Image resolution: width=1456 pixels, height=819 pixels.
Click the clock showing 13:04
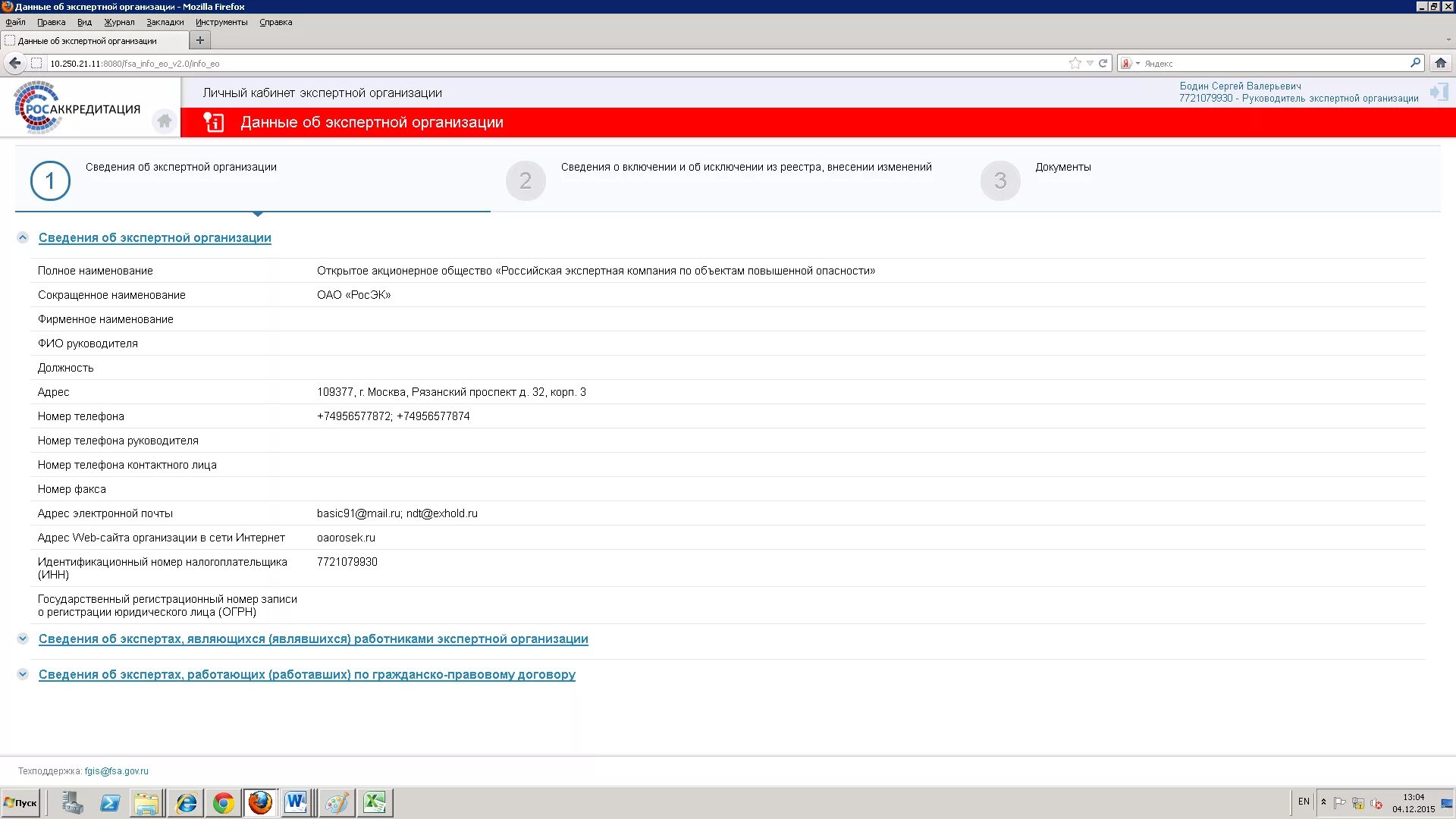tap(1414, 797)
